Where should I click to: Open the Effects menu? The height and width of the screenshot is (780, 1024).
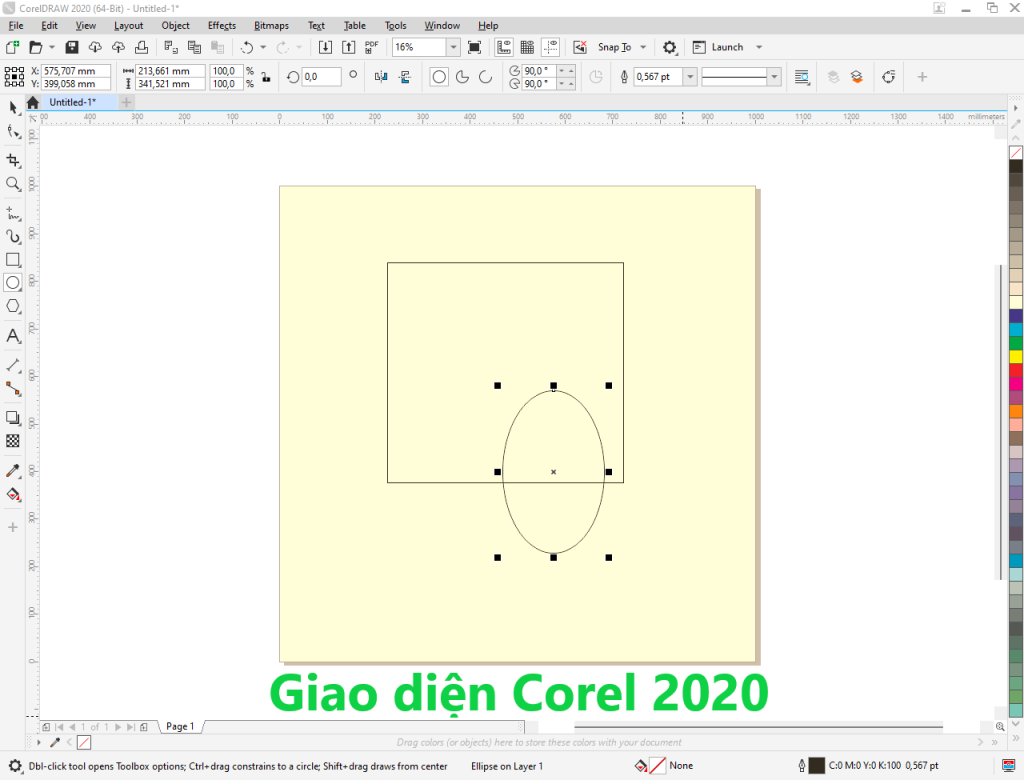click(x=222, y=25)
